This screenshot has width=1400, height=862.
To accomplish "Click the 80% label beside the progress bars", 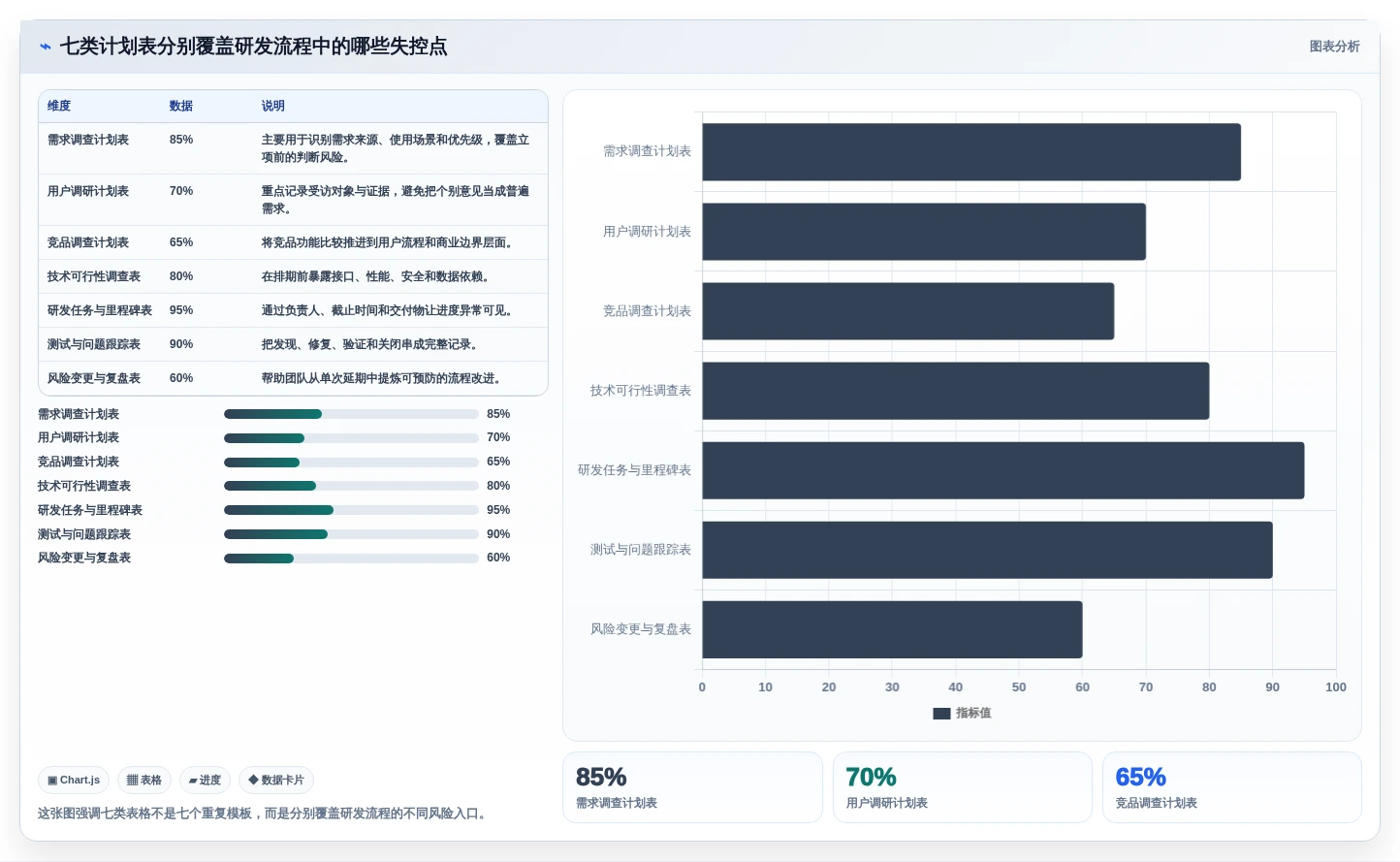I will (x=498, y=486).
